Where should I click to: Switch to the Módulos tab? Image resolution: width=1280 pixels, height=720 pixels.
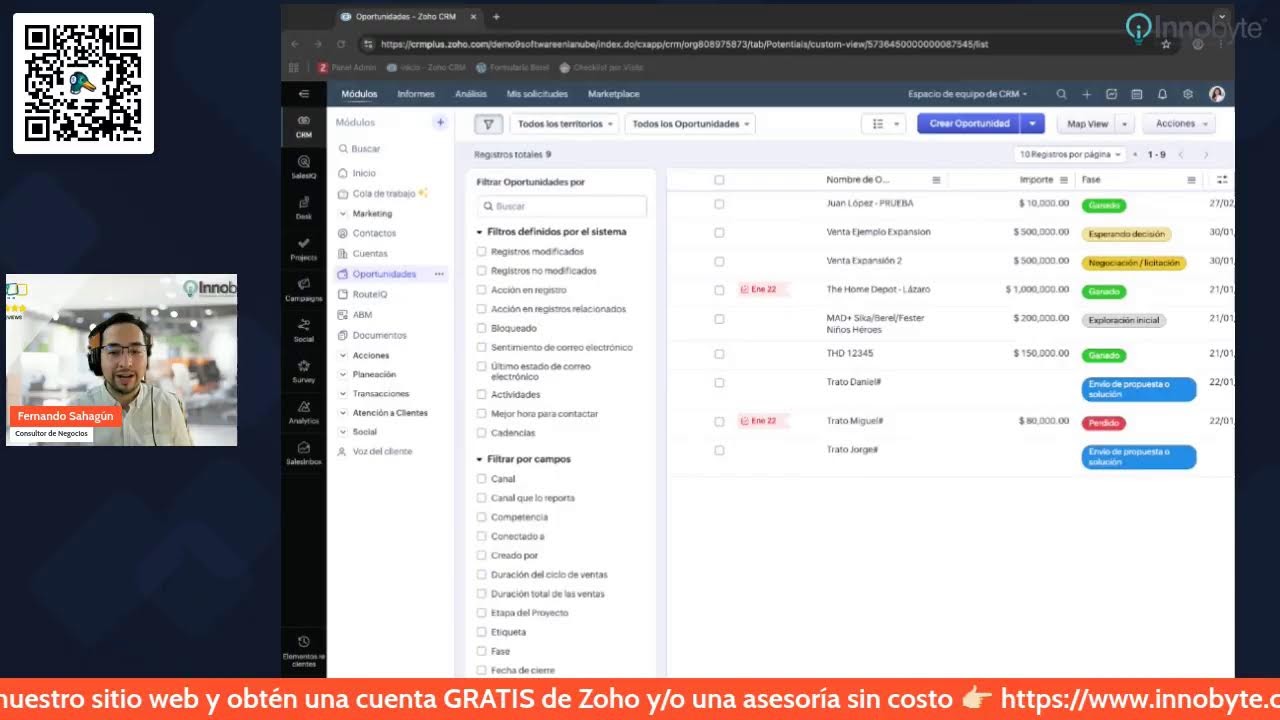click(359, 94)
